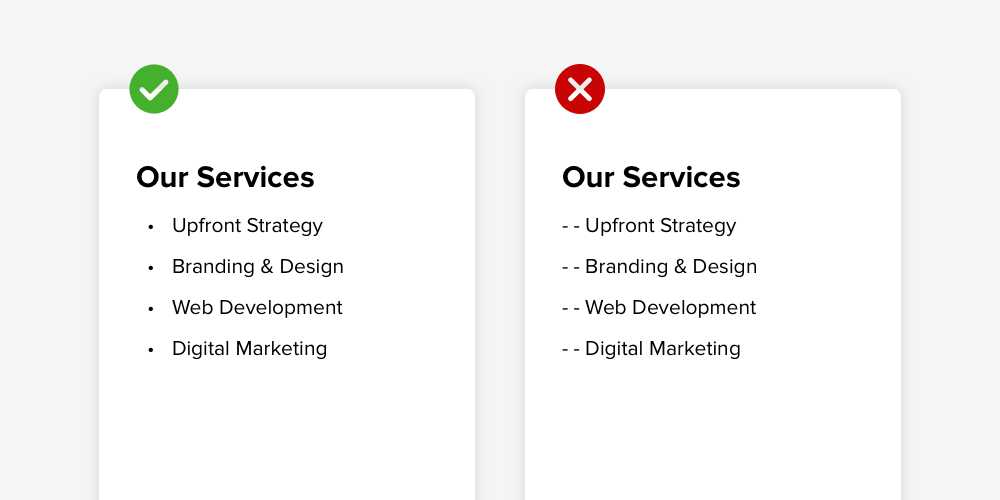Click Branding & Design in the bulleted list
This screenshot has height=500, width=1000.
point(258,267)
